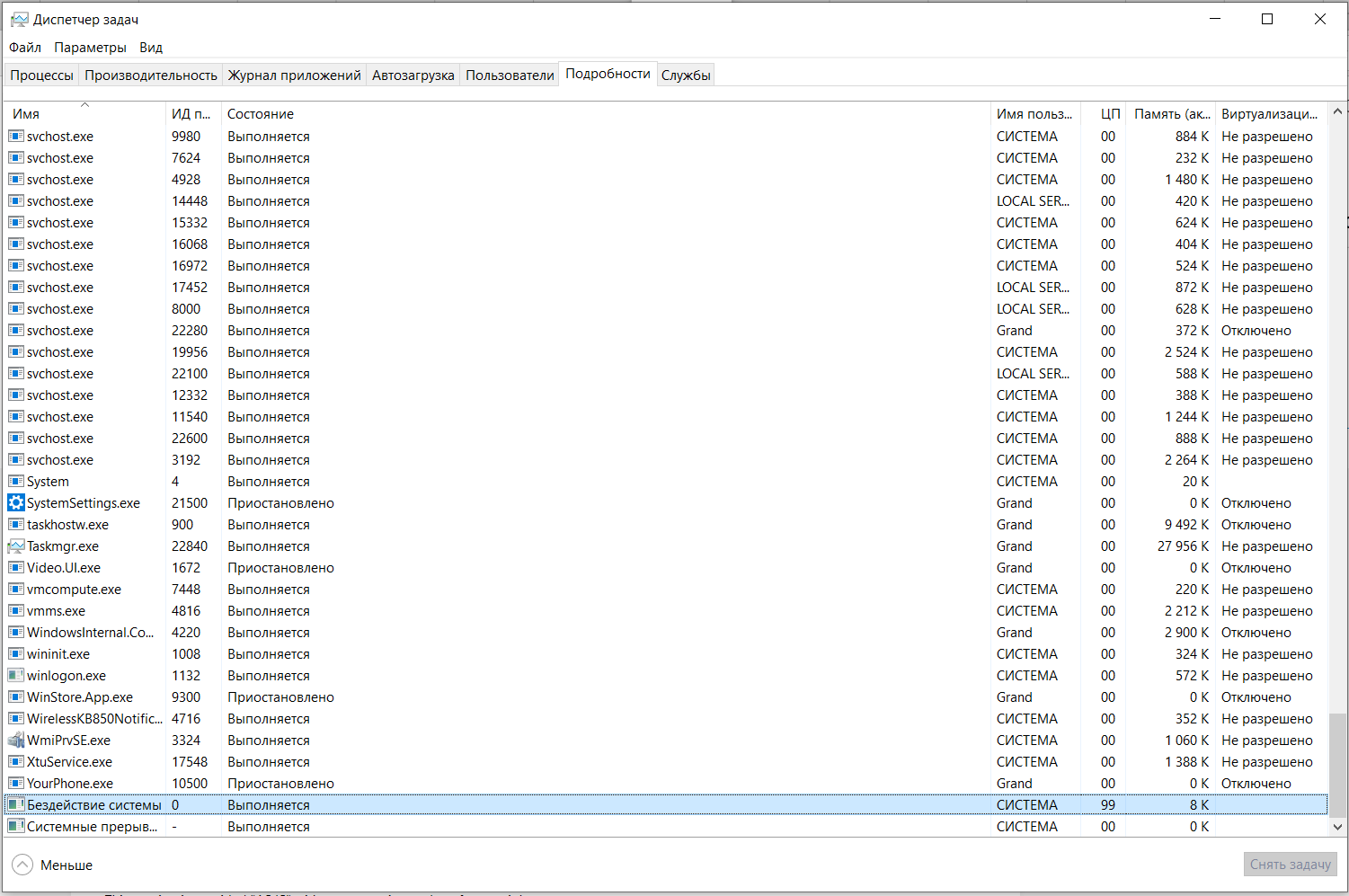The image size is (1349, 896).
Task: Select svchost.exe with PID 9980
Action: click(x=666, y=137)
